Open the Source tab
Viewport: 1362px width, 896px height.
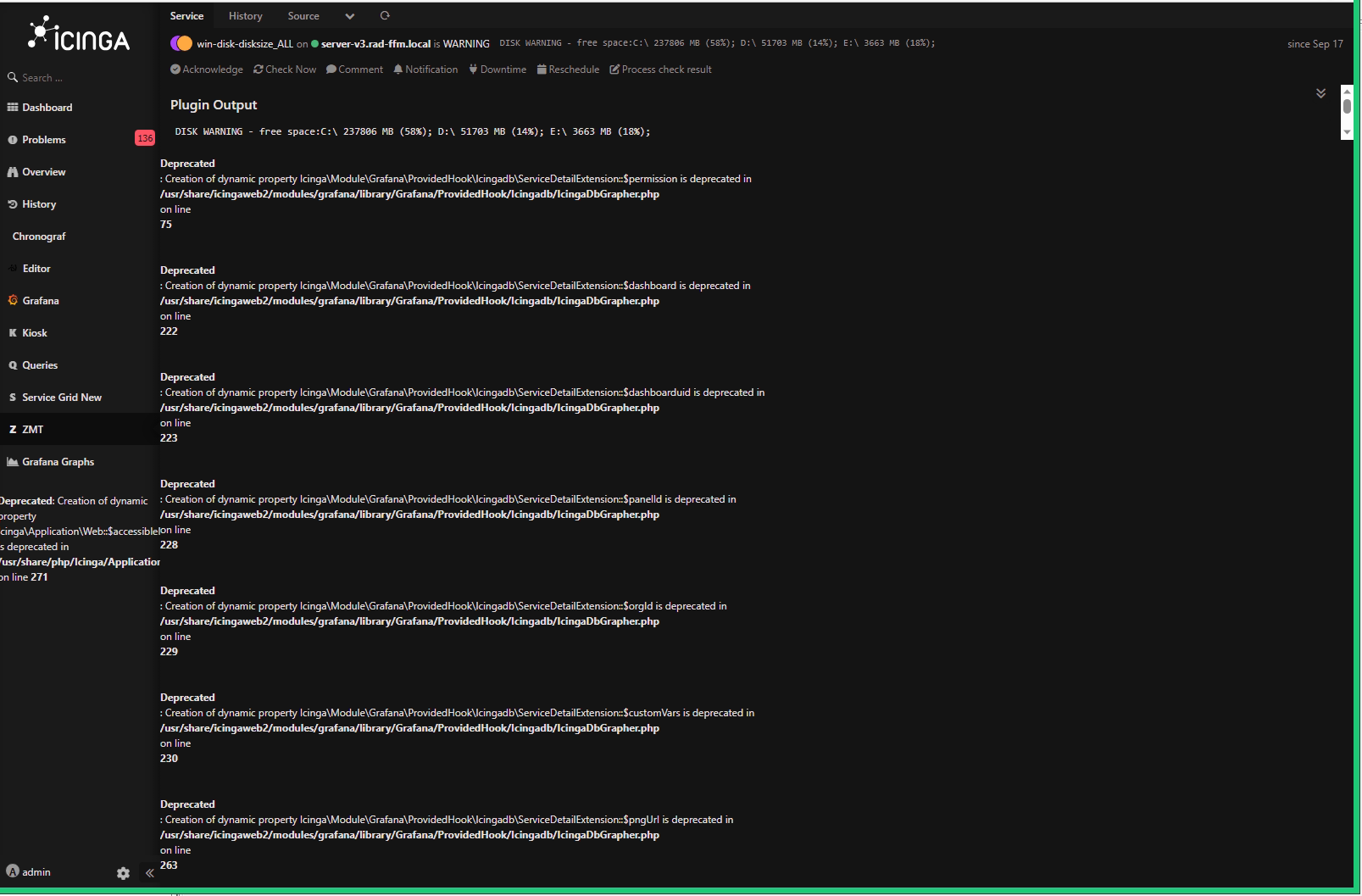click(303, 15)
